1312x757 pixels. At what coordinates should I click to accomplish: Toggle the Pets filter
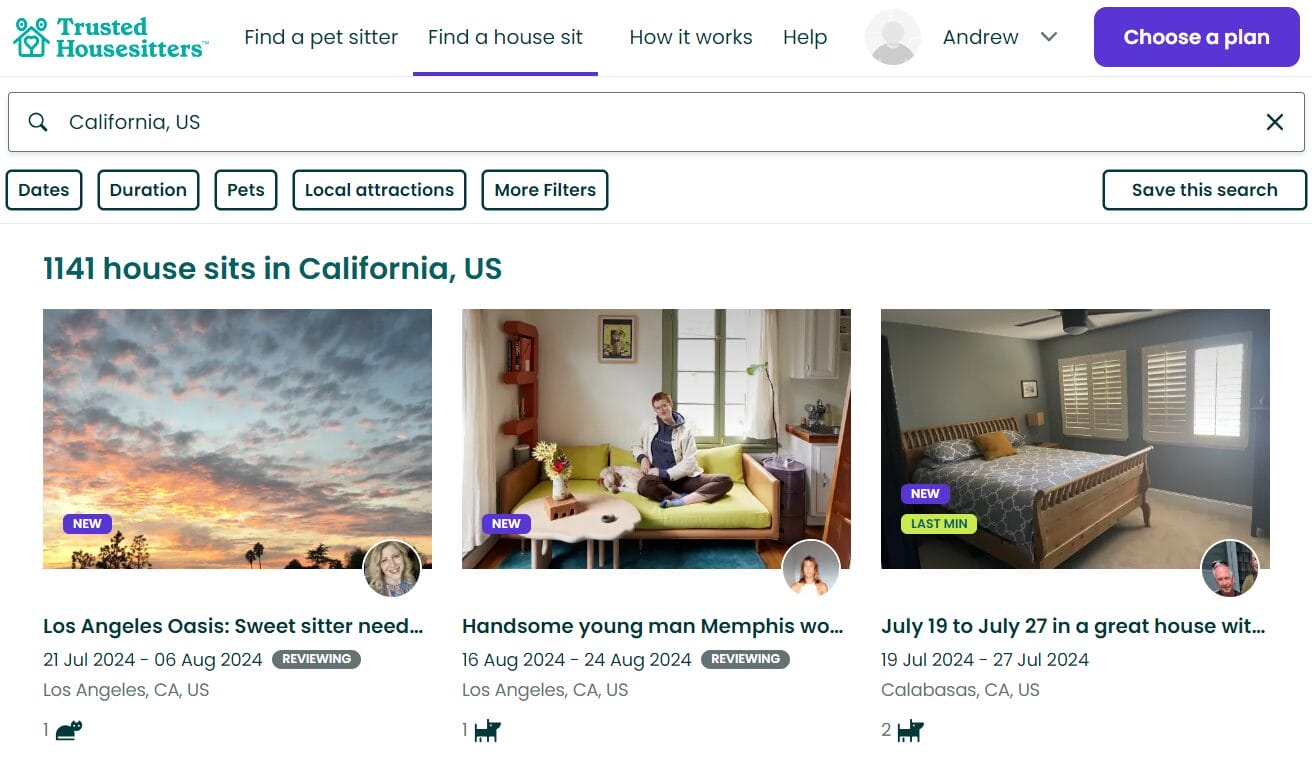pyautogui.click(x=245, y=189)
